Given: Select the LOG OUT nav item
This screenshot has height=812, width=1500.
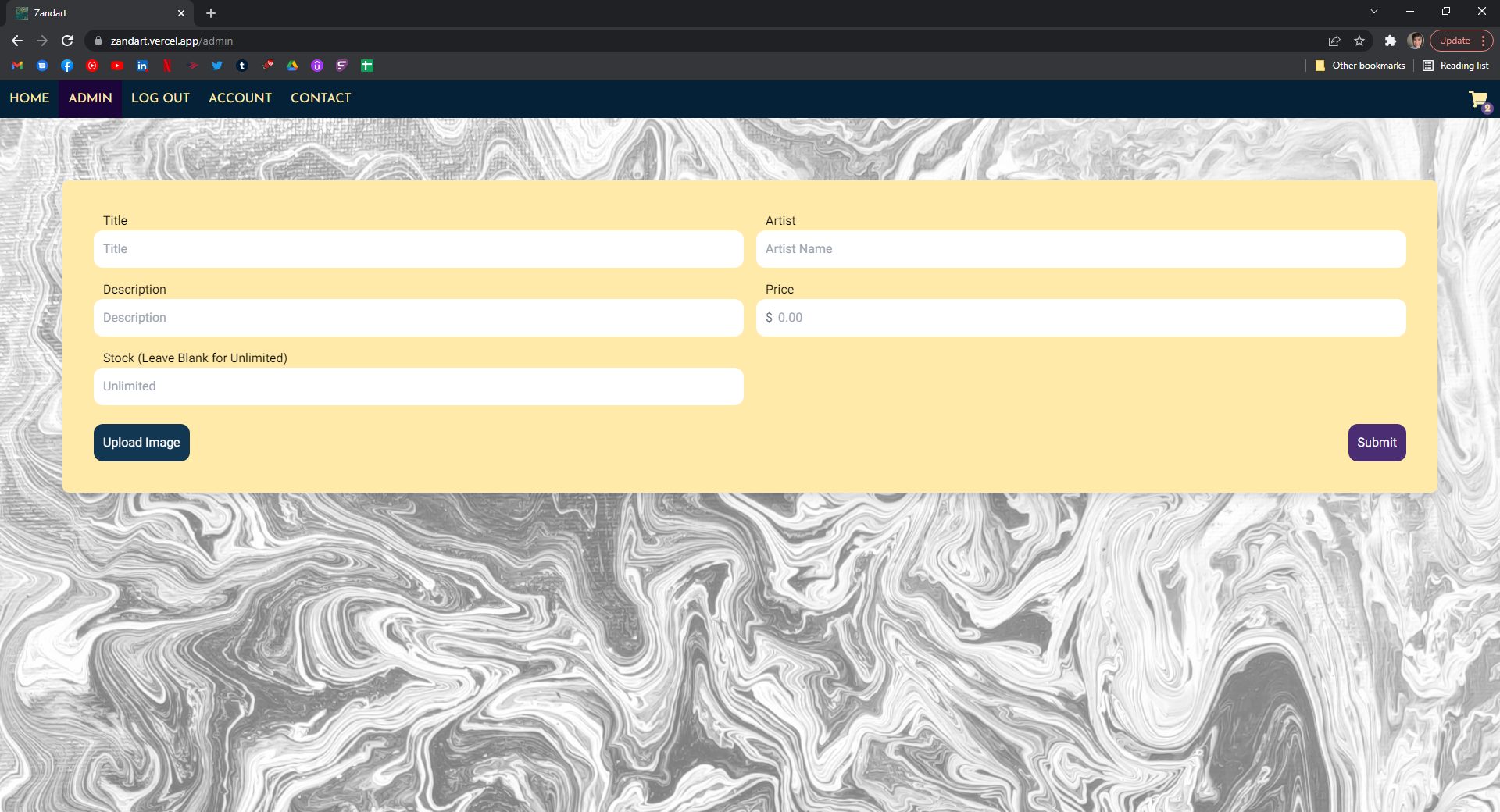Looking at the screenshot, I should tap(160, 98).
